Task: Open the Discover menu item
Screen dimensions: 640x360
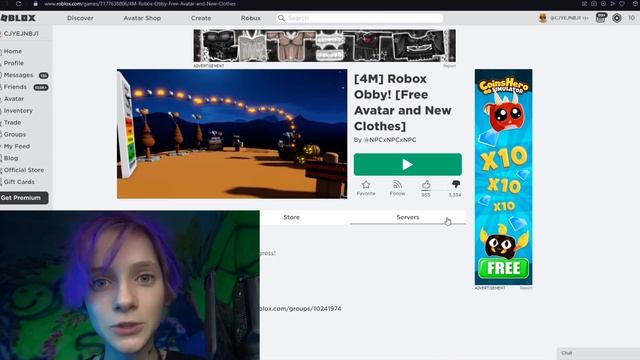Action: coord(80,18)
